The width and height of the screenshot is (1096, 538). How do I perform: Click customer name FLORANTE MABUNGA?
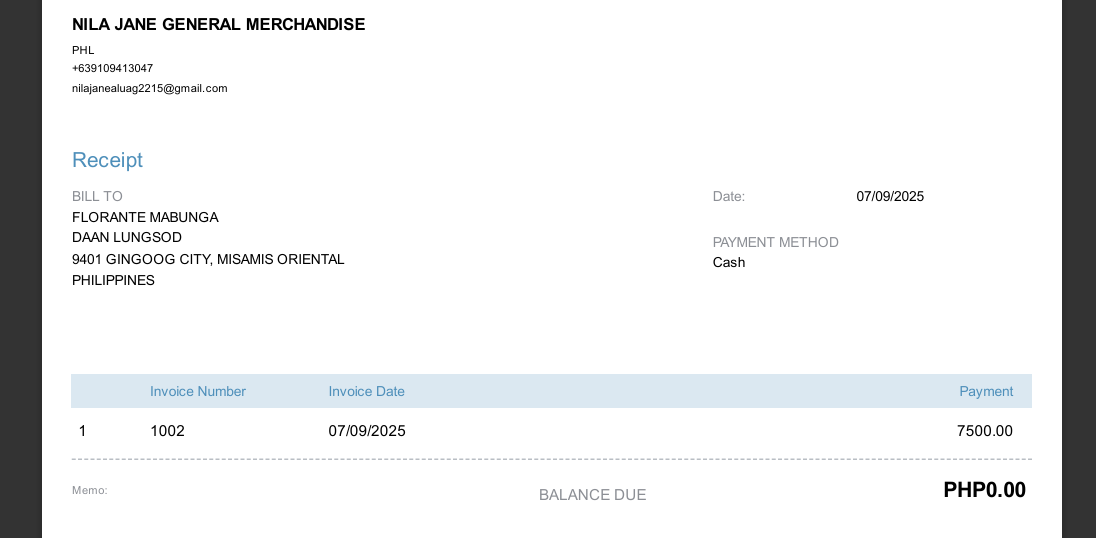pos(145,217)
